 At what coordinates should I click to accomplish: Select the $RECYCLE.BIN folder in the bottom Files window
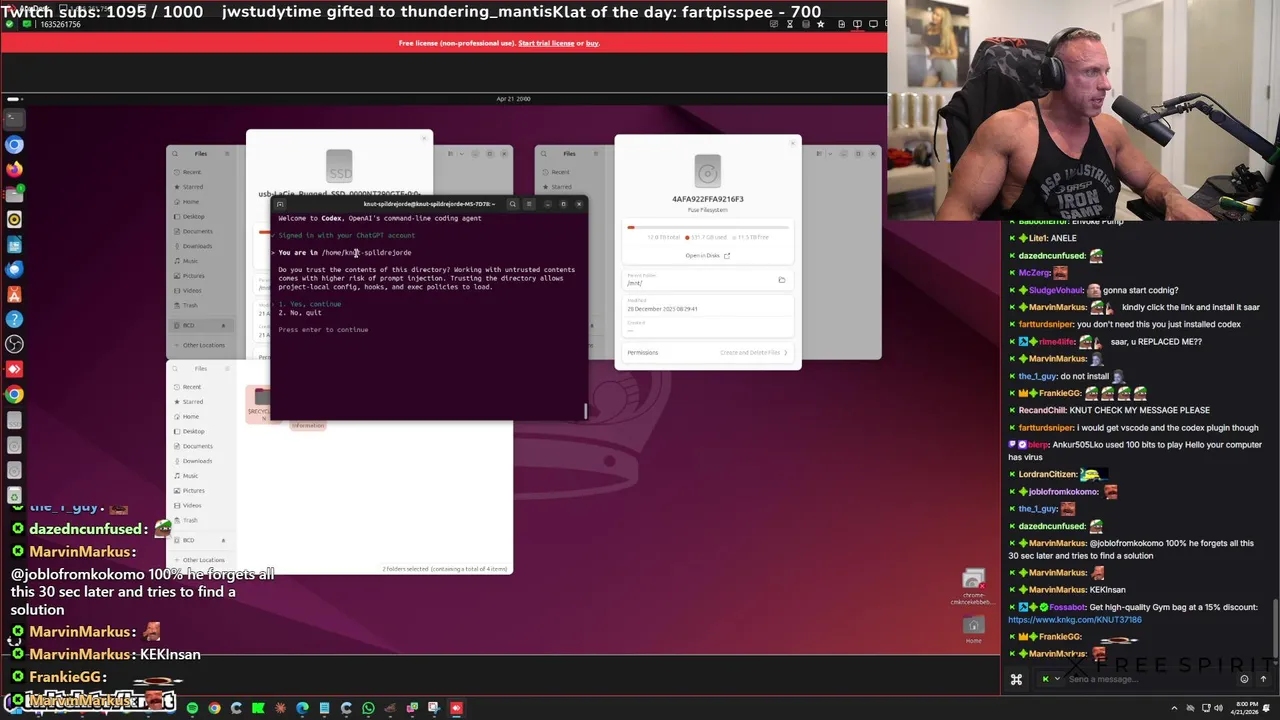click(259, 404)
